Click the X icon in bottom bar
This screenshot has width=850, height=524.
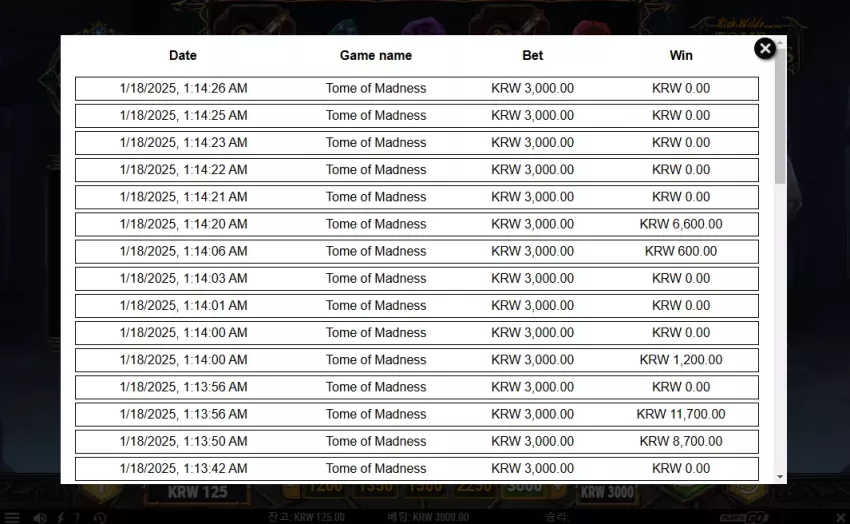tap(840, 517)
